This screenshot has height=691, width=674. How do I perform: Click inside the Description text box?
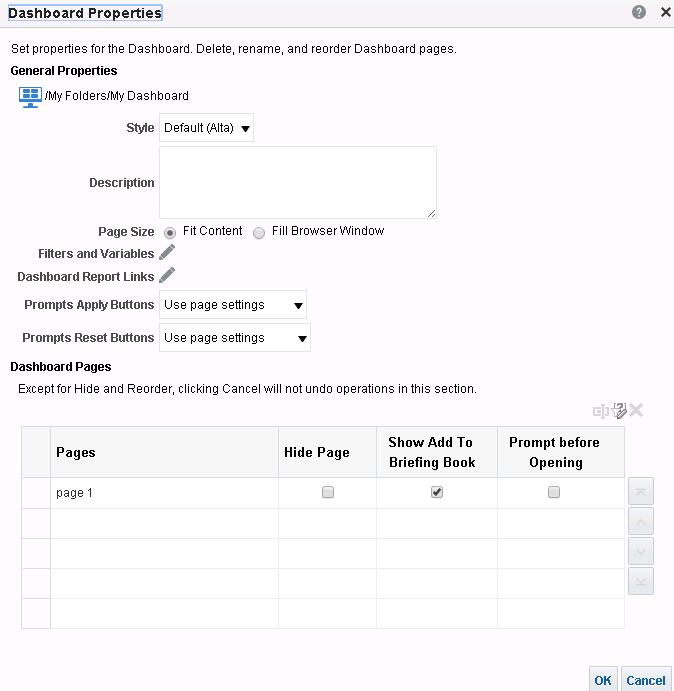coord(298,182)
